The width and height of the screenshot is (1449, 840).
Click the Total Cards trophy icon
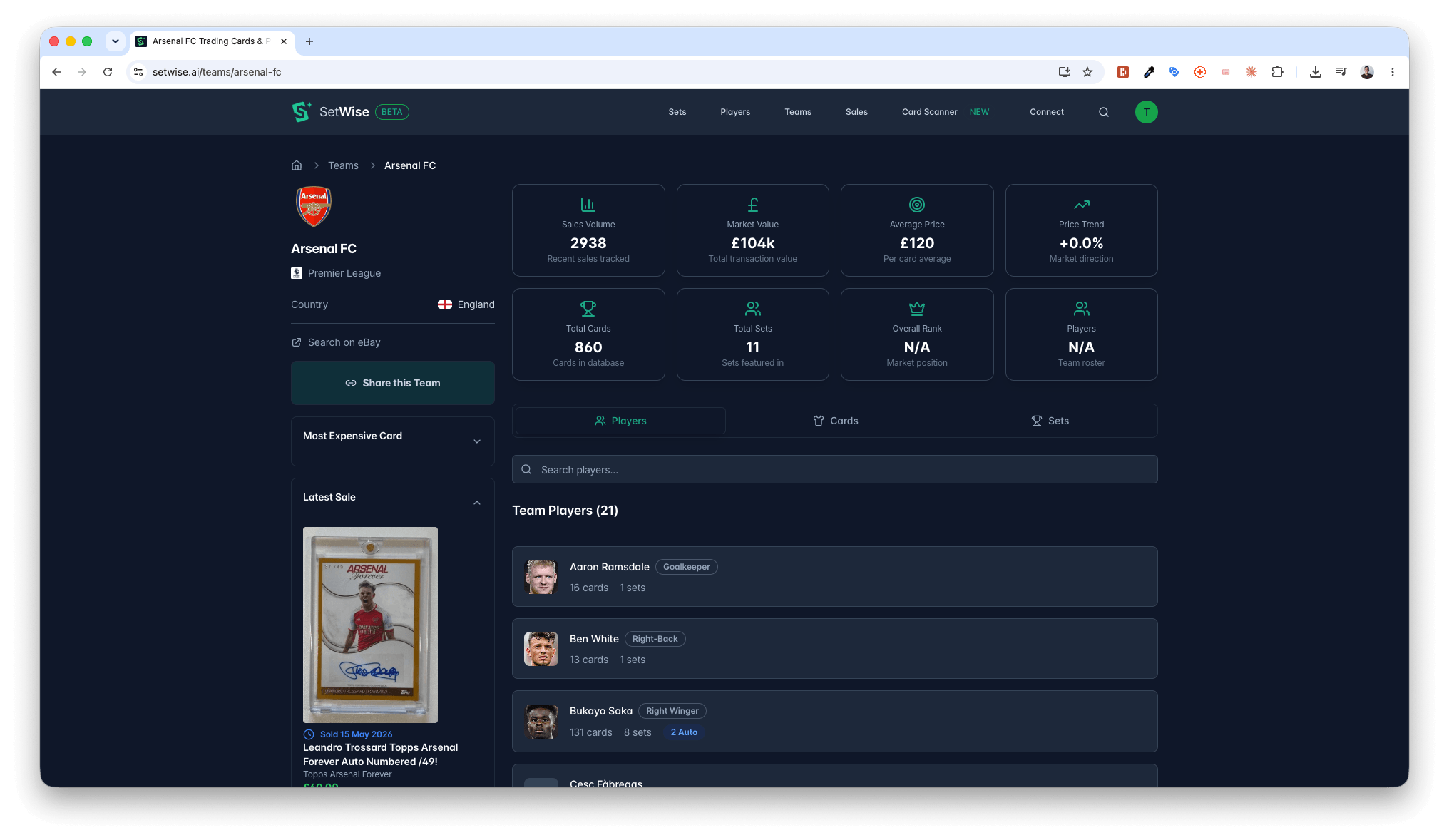click(x=588, y=309)
